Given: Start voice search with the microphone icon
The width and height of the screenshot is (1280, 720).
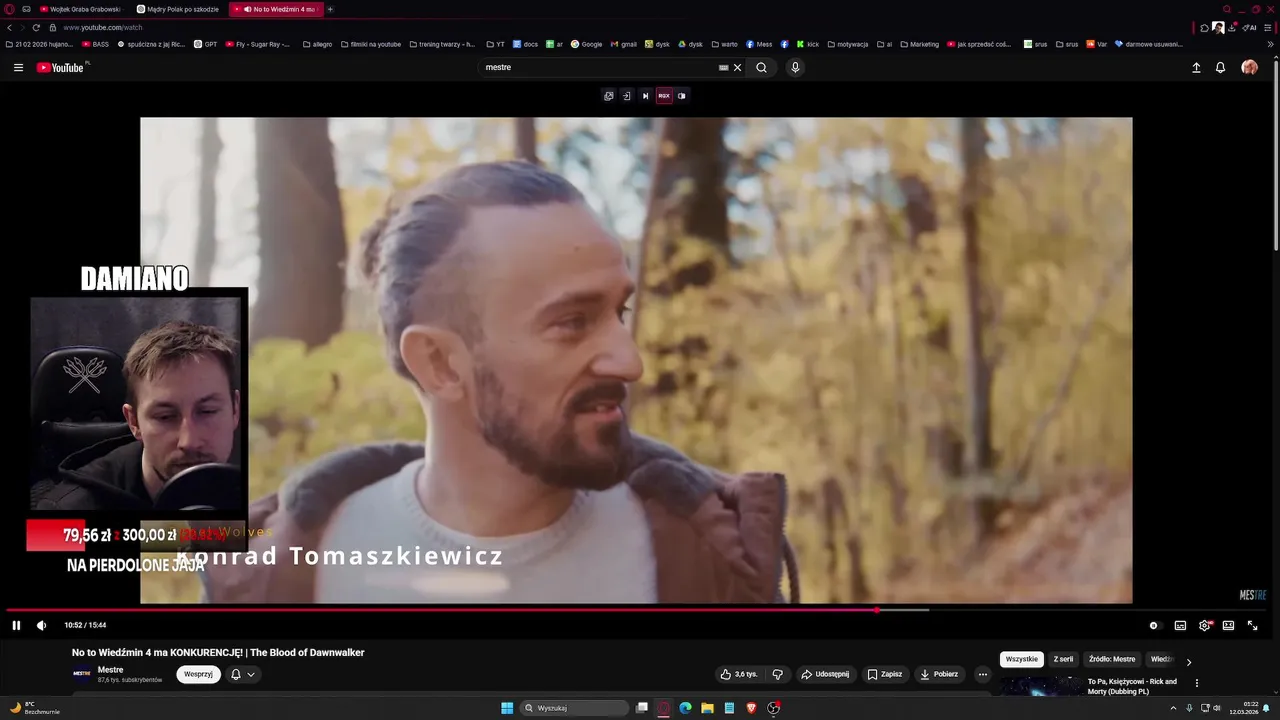Looking at the screenshot, I should [795, 68].
